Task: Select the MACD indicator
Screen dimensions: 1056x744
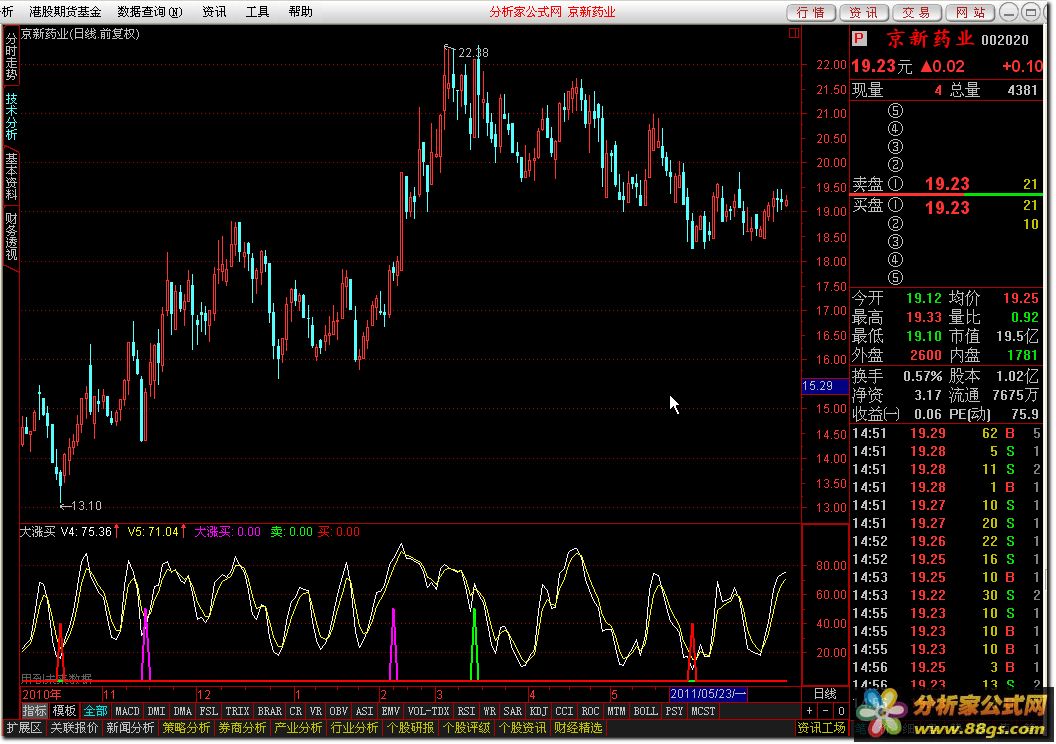Action: click(127, 711)
